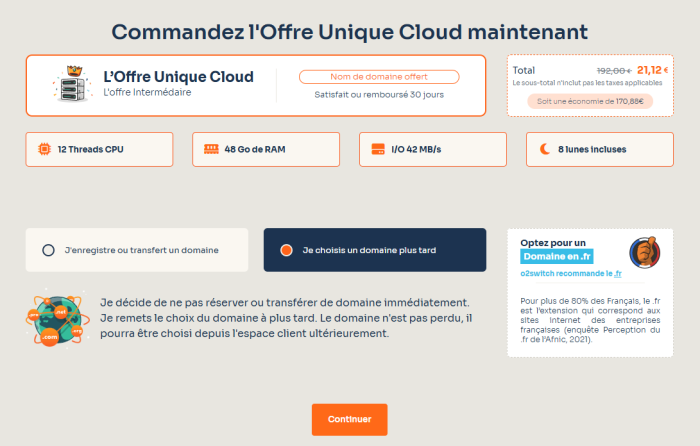Open the "o2switch recommande le .fr" link
The width and height of the screenshot is (700, 446).
(571, 273)
